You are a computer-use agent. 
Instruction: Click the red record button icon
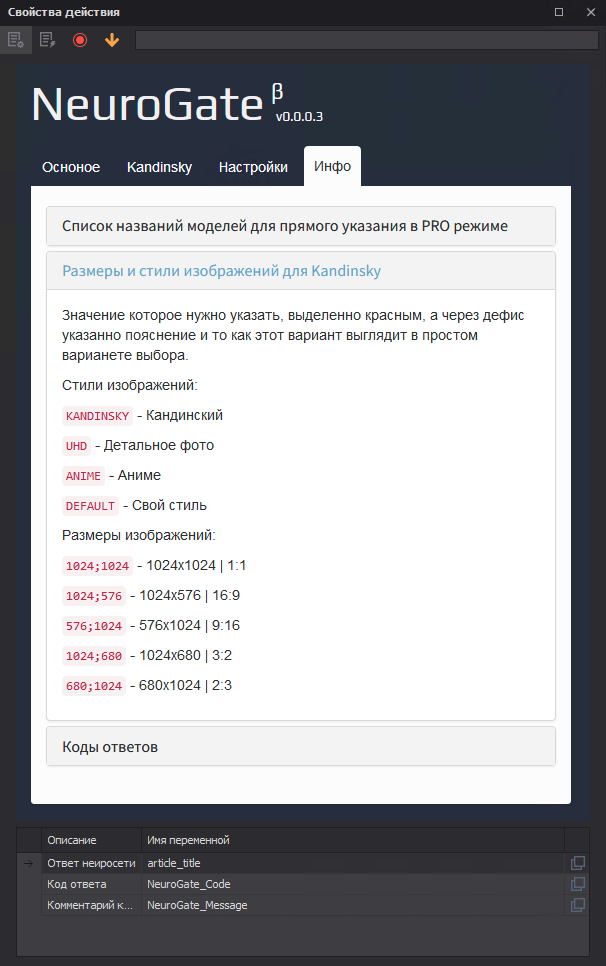click(80, 40)
